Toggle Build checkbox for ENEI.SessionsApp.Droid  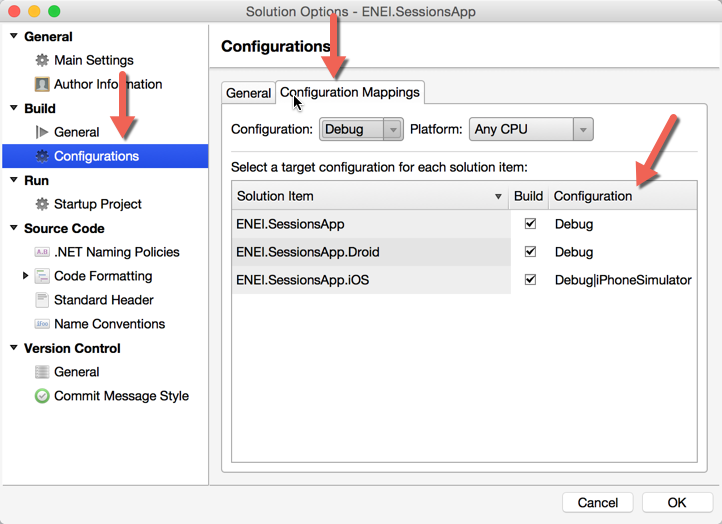click(x=530, y=252)
